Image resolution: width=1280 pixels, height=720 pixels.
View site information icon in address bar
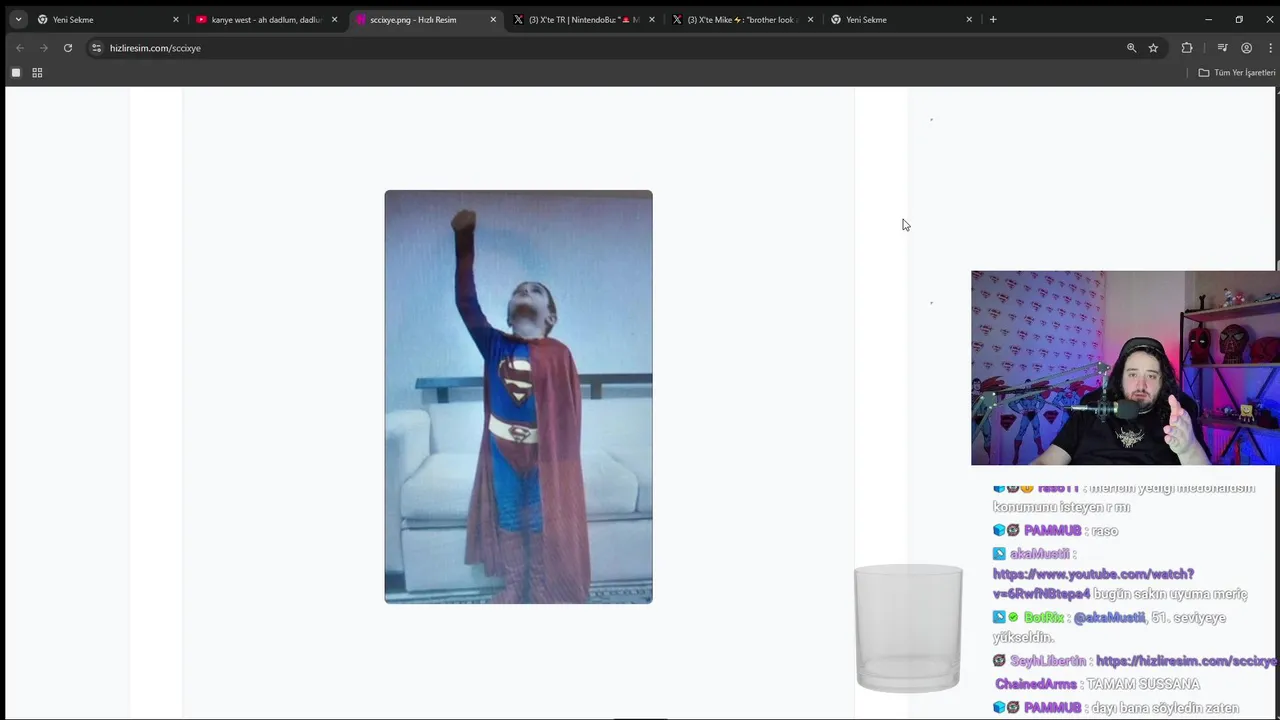(x=96, y=48)
